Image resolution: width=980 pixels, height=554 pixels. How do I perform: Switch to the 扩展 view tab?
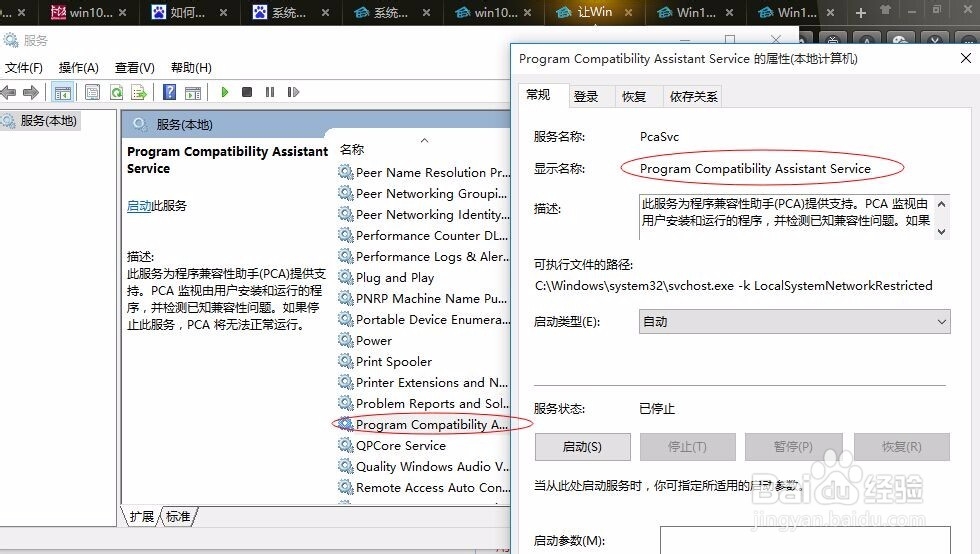pyautogui.click(x=142, y=516)
